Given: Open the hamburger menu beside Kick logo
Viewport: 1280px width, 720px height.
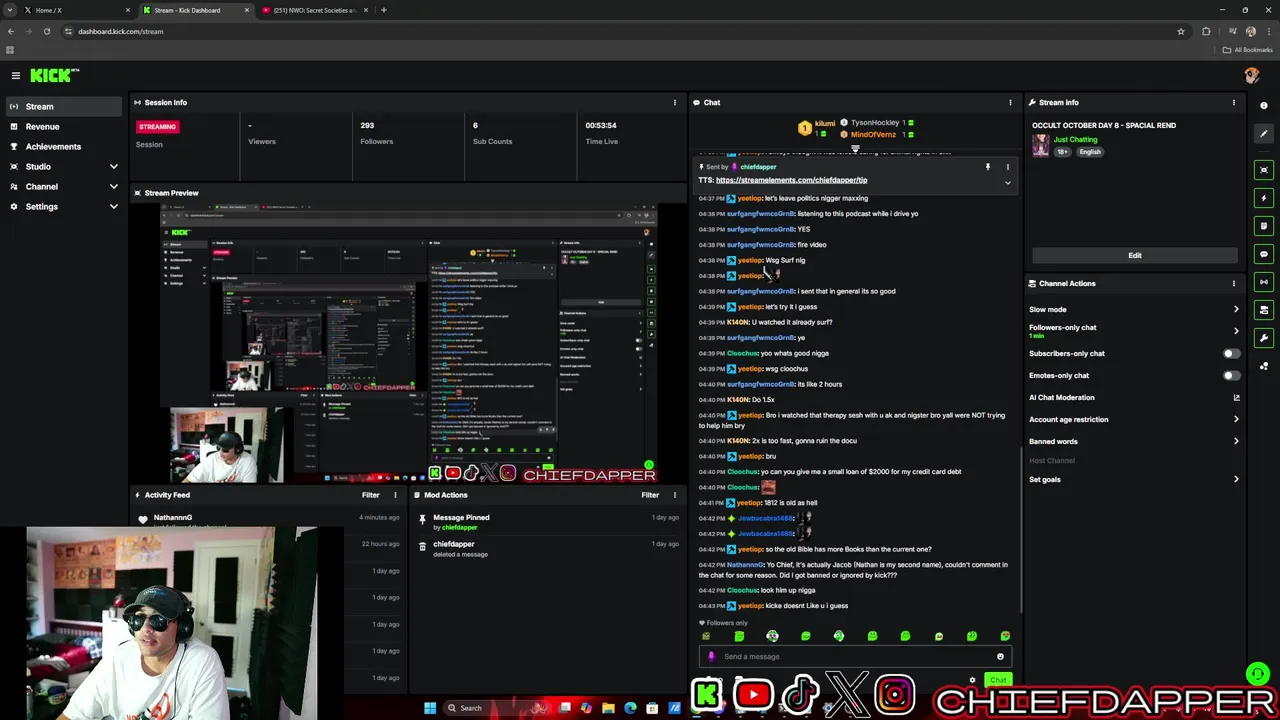Looking at the screenshot, I should click(16, 76).
